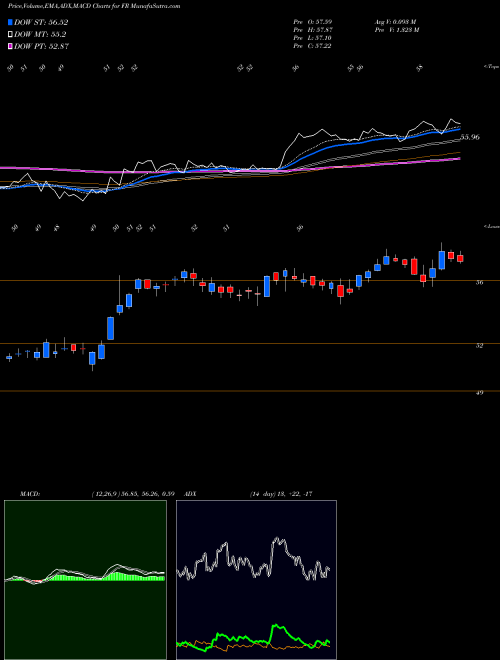
Task: Click the last red candlestick on the price chart
Action: click(x=460, y=258)
